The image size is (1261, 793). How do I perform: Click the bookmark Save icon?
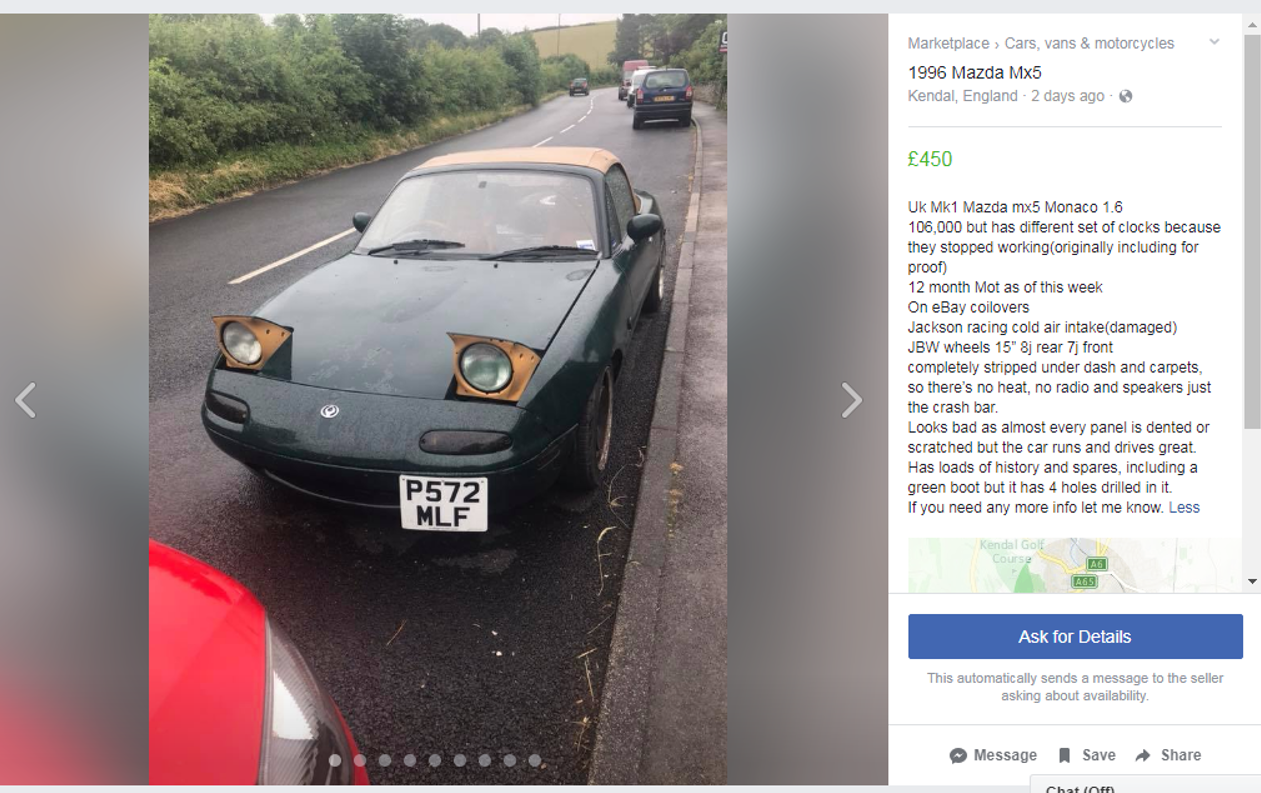1065,755
